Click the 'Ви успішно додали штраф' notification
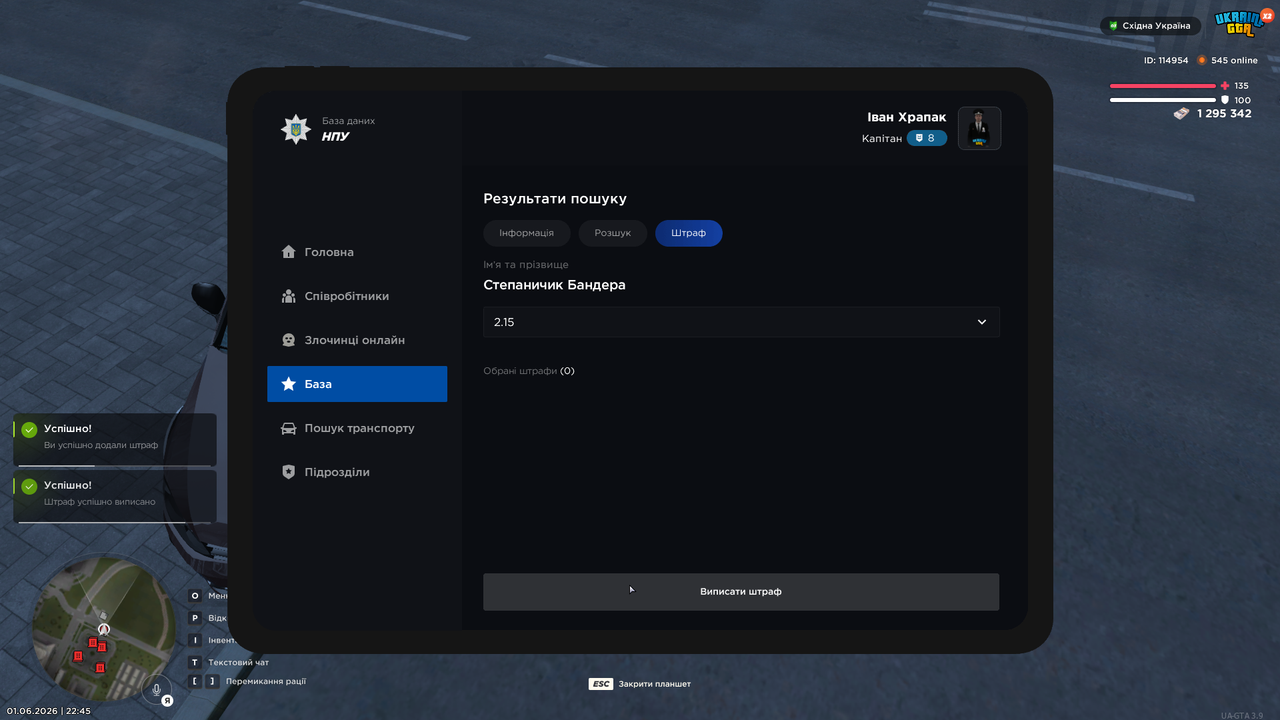1280x720 pixels. coord(115,440)
